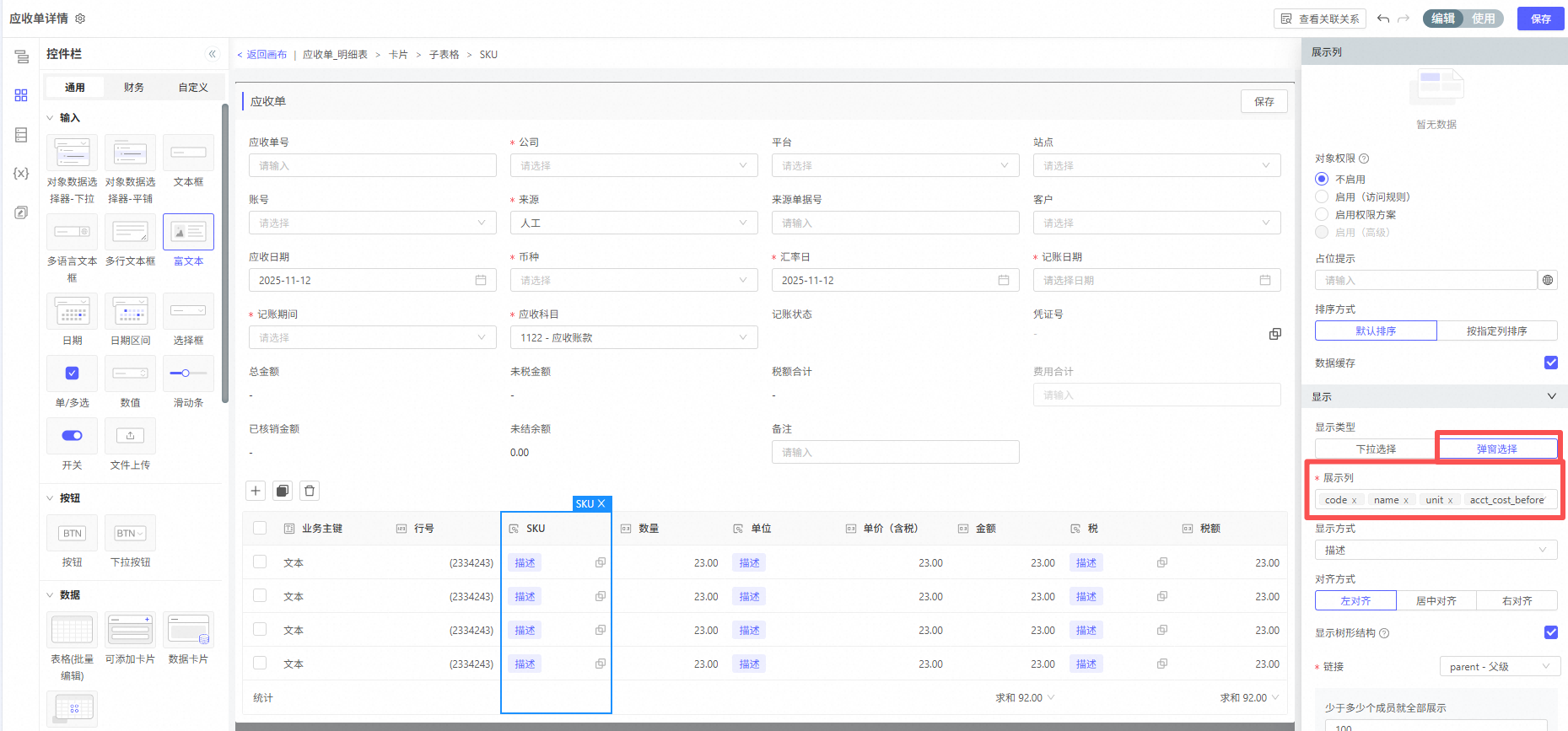This screenshot has width=1568, height=731.
Task: Click the add row plus icon
Action: click(x=256, y=491)
